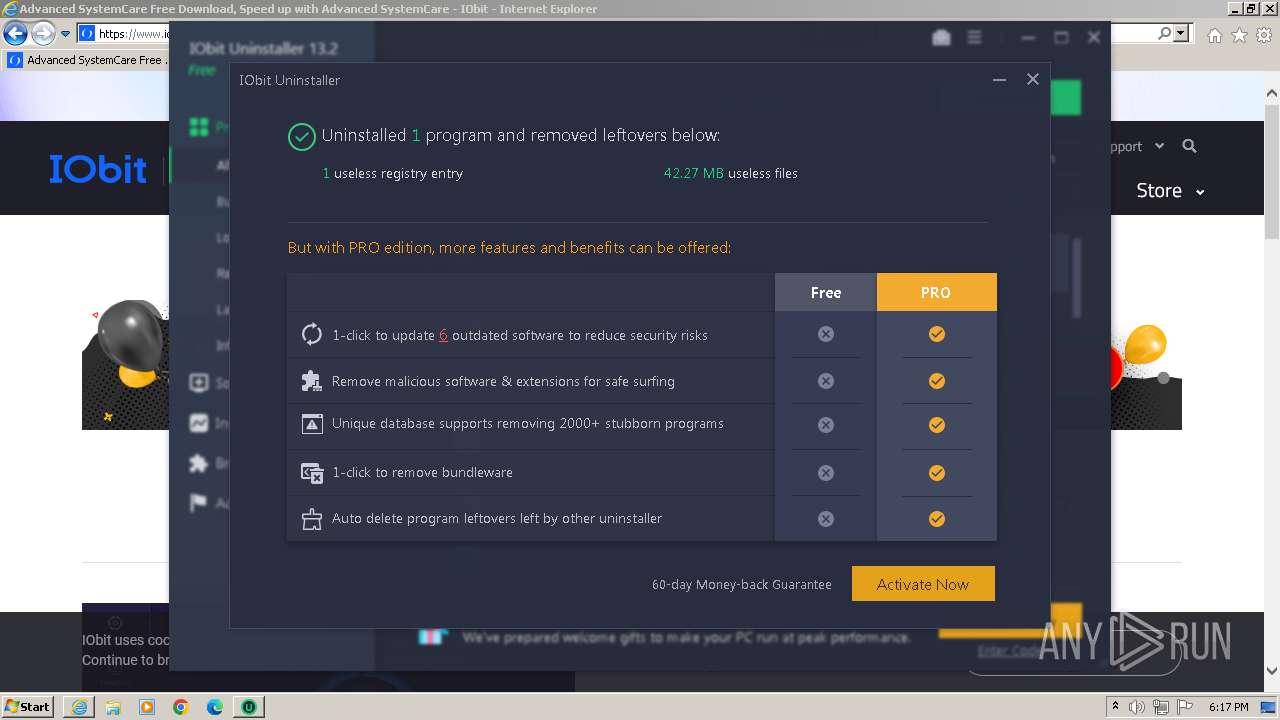Click Free cross for remove bundleware row

pos(826,473)
